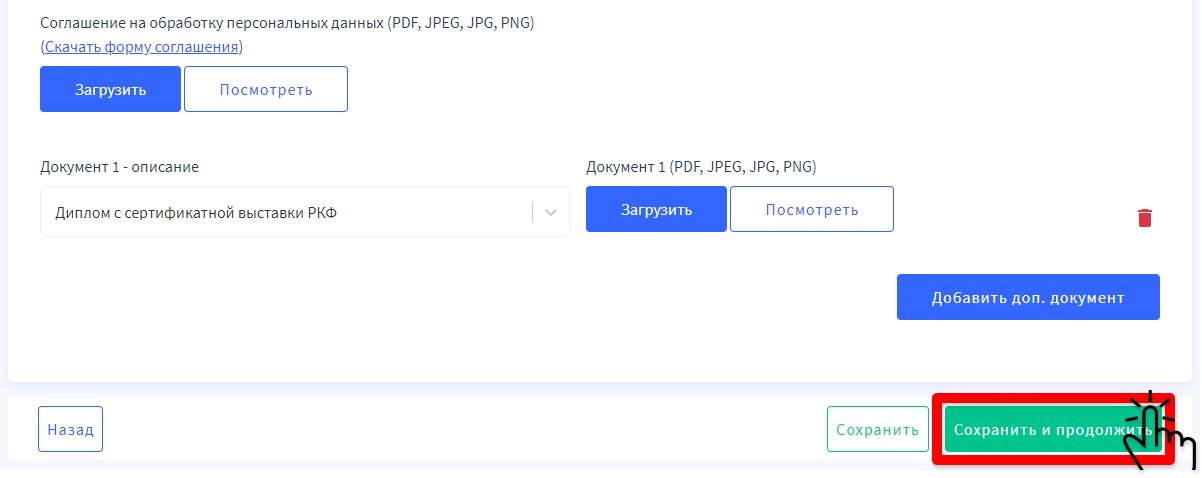The height and width of the screenshot is (478, 1202).
Task: Click 'Загрузить' for Документ 1
Action: pos(656,209)
